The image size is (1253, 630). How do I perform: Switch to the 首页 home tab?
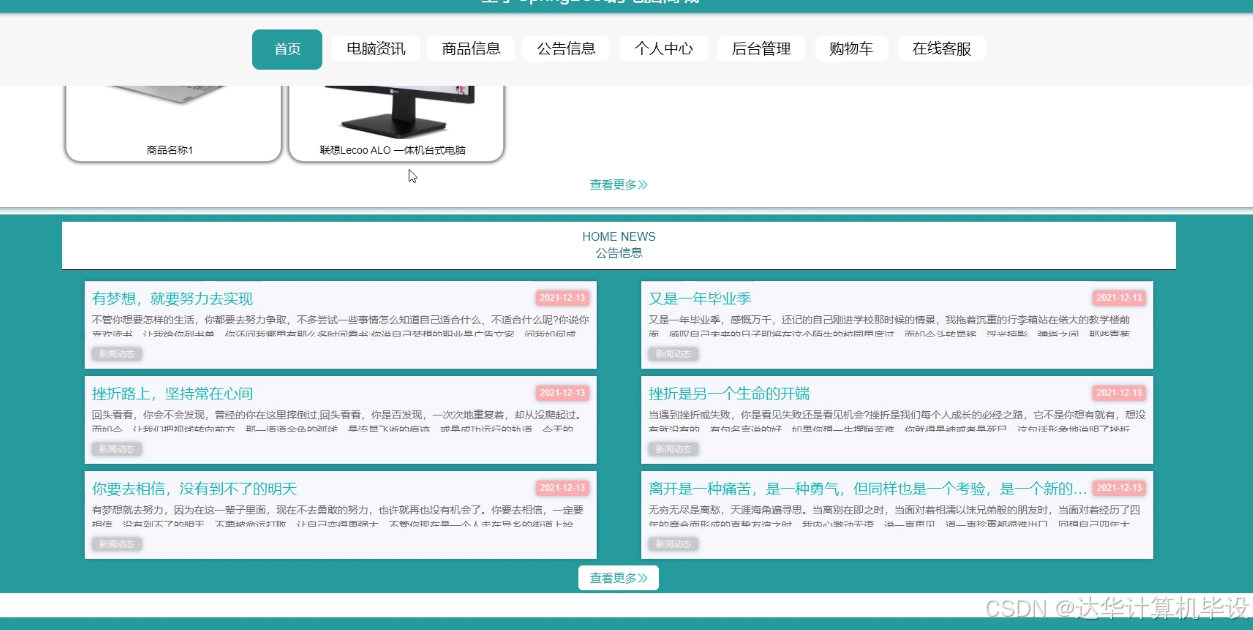point(287,47)
